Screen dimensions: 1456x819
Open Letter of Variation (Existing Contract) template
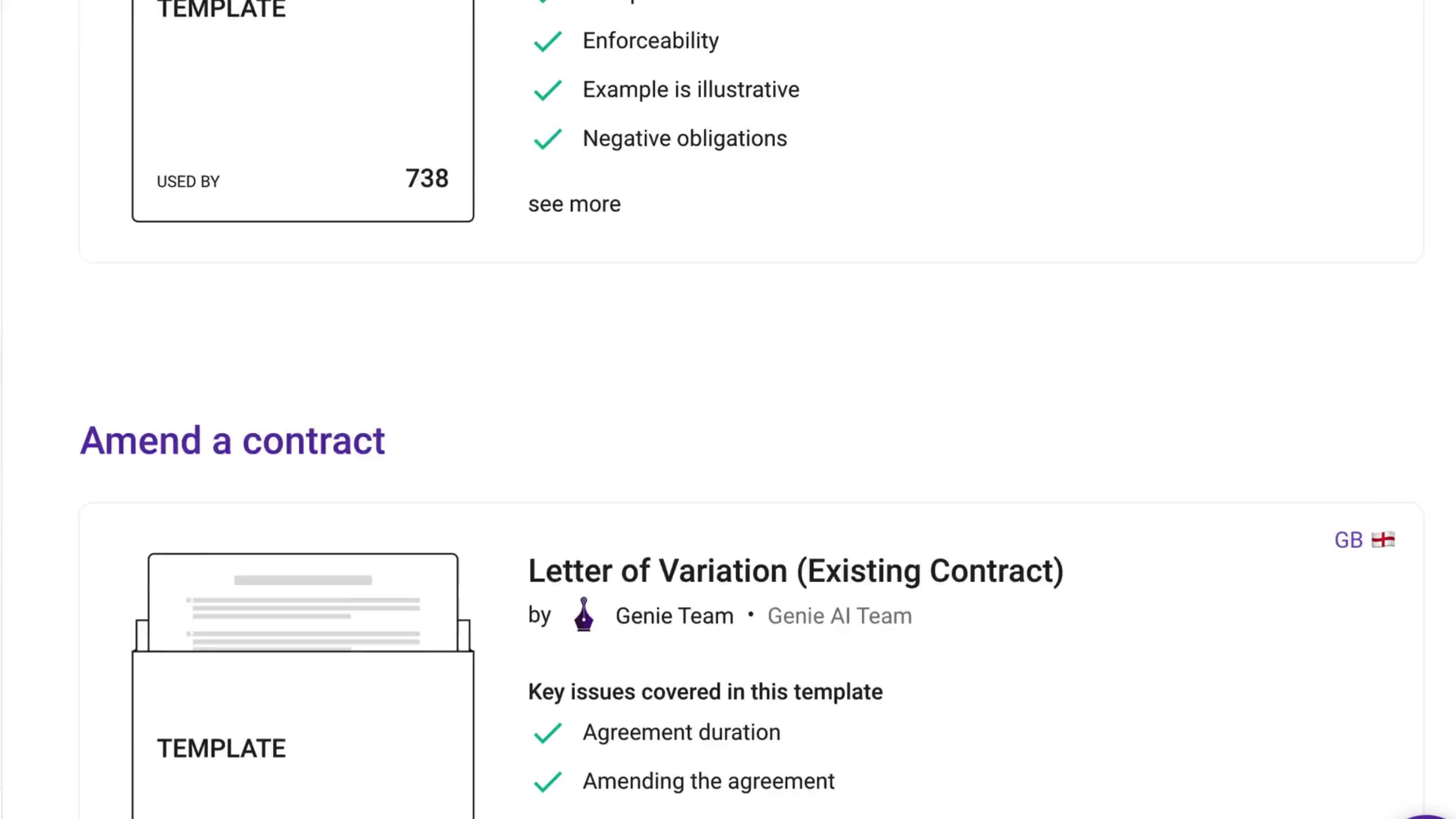click(x=796, y=571)
